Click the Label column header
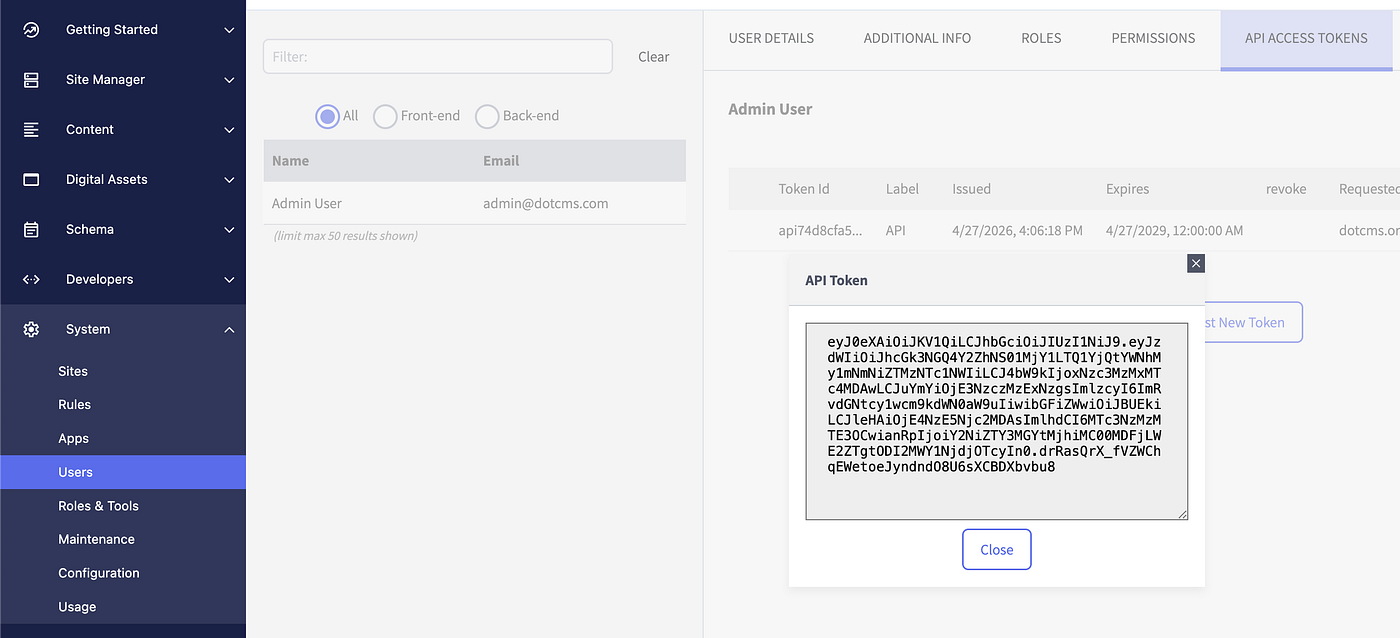Image resolution: width=1400 pixels, height=638 pixels. pos(902,188)
